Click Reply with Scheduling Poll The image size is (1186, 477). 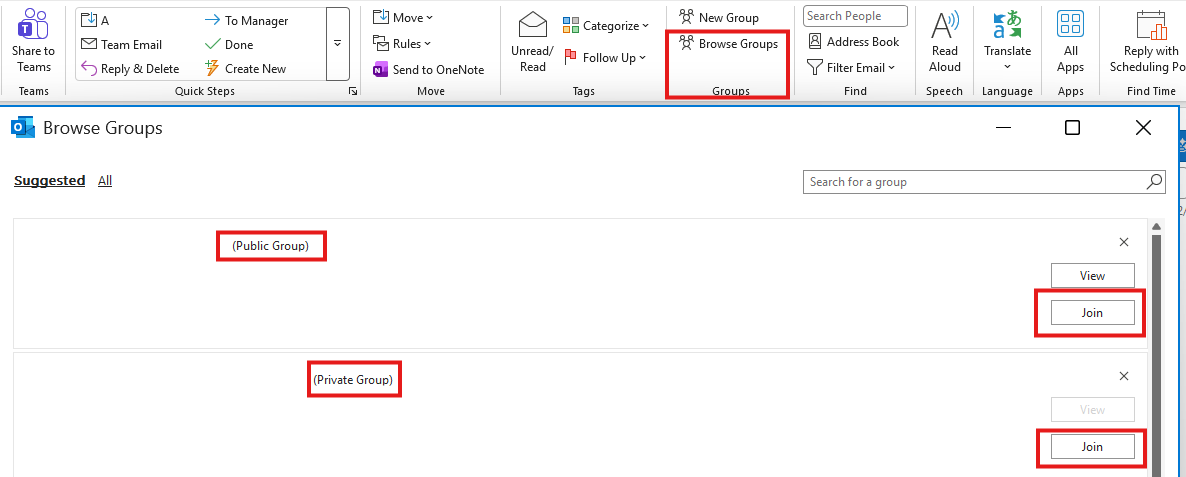1146,42
